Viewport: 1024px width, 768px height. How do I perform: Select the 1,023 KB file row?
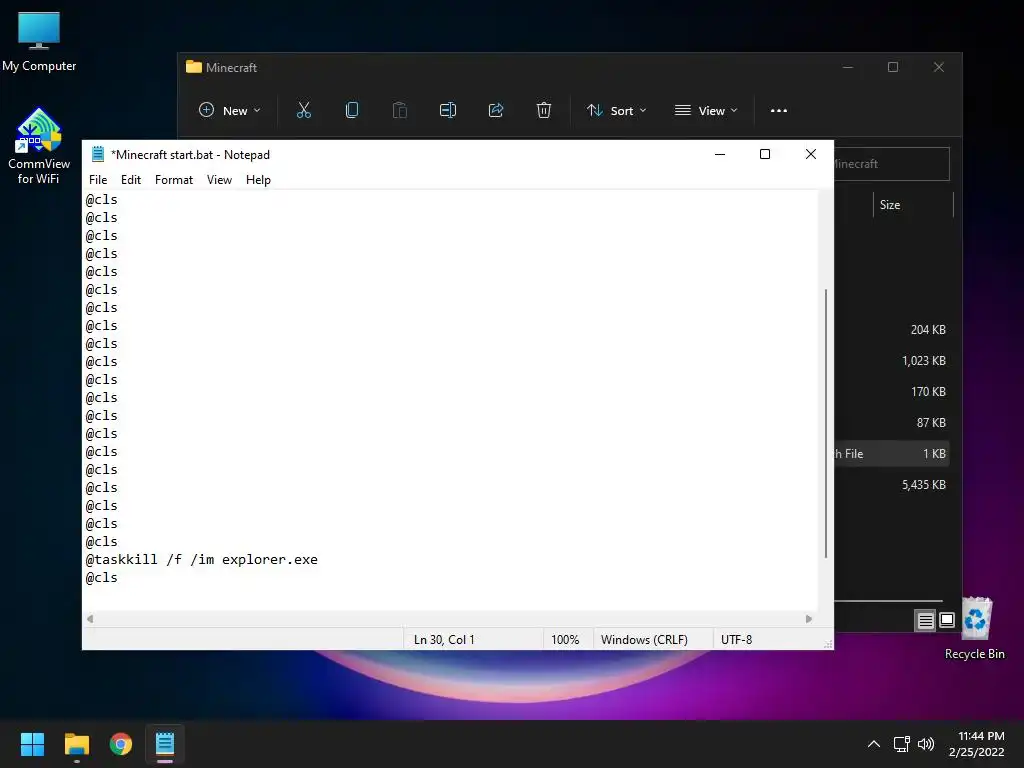891,360
